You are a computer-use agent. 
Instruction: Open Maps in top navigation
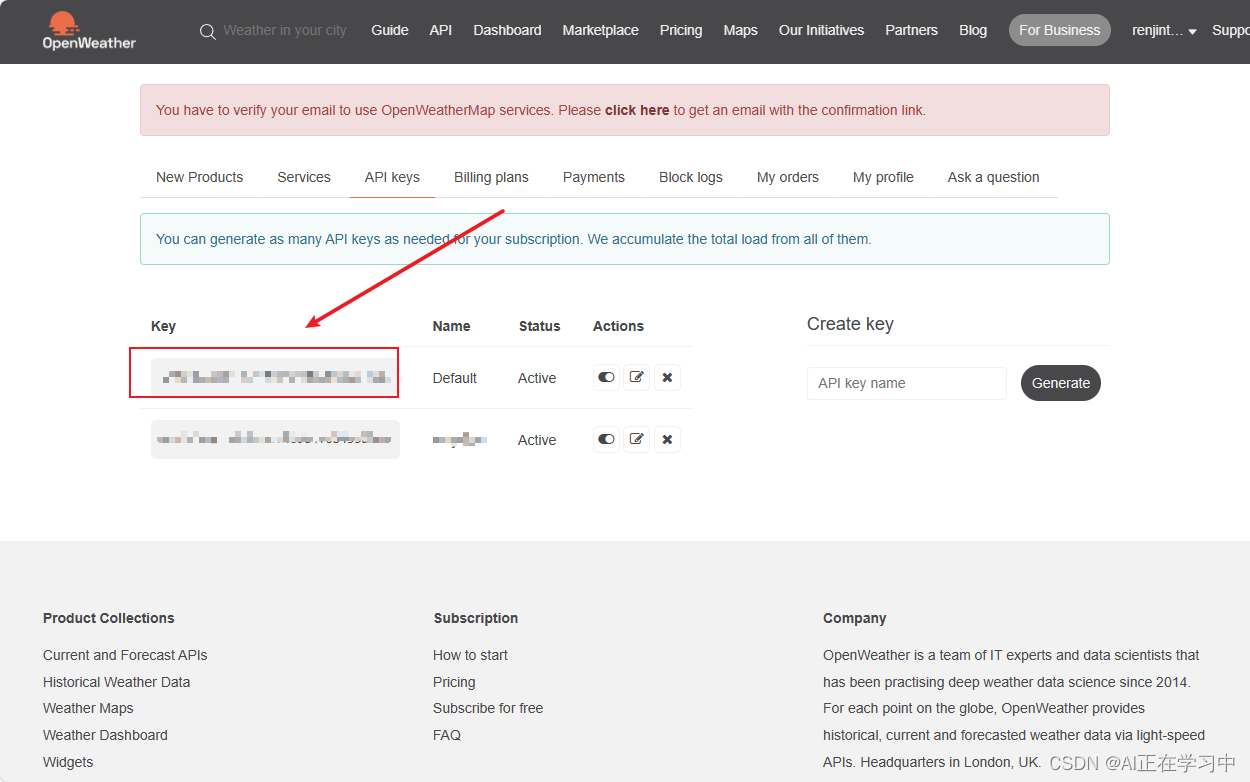click(x=740, y=30)
